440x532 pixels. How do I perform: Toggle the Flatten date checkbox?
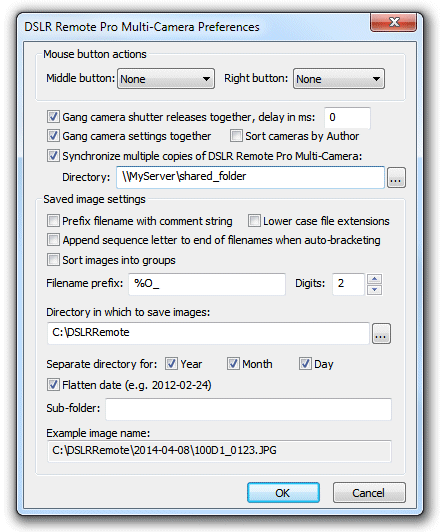pyautogui.click(x=53, y=385)
